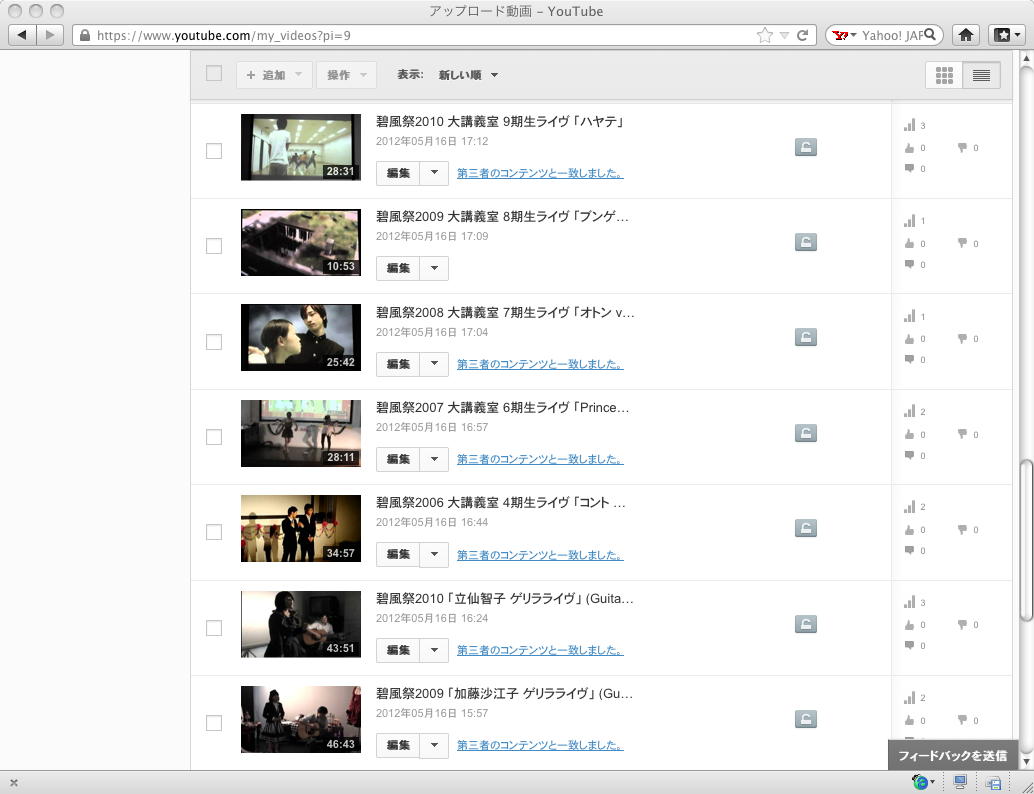The image size is (1034, 794).
Task: Open the 25:42 thumbnail of 碧風祭2008 7期生
Action: point(301,338)
